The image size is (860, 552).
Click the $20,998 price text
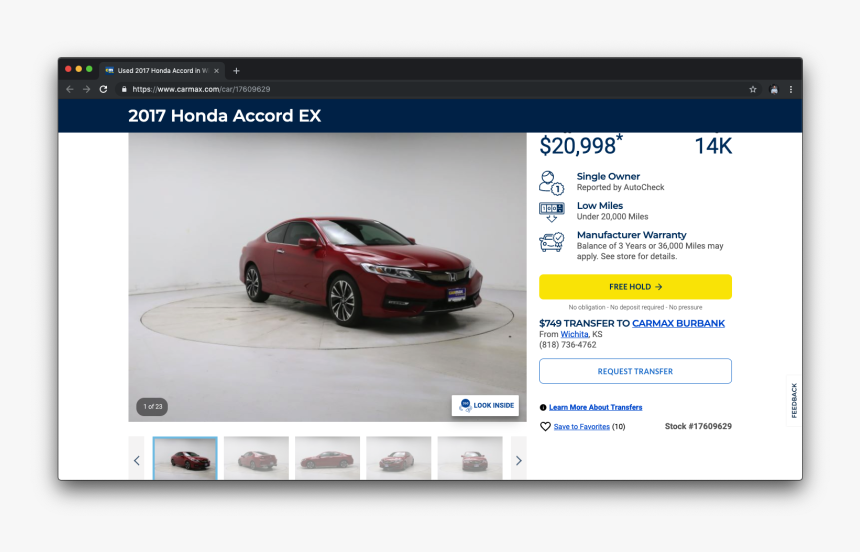tap(581, 146)
